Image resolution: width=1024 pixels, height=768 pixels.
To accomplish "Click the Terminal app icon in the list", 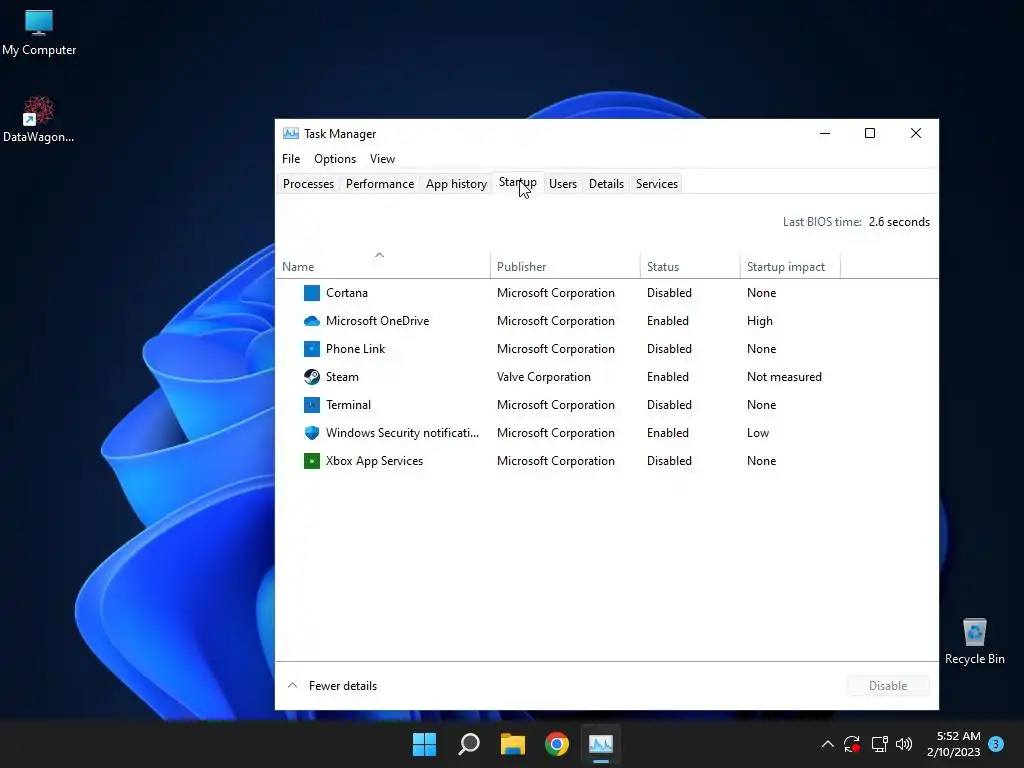I will 312,405.
